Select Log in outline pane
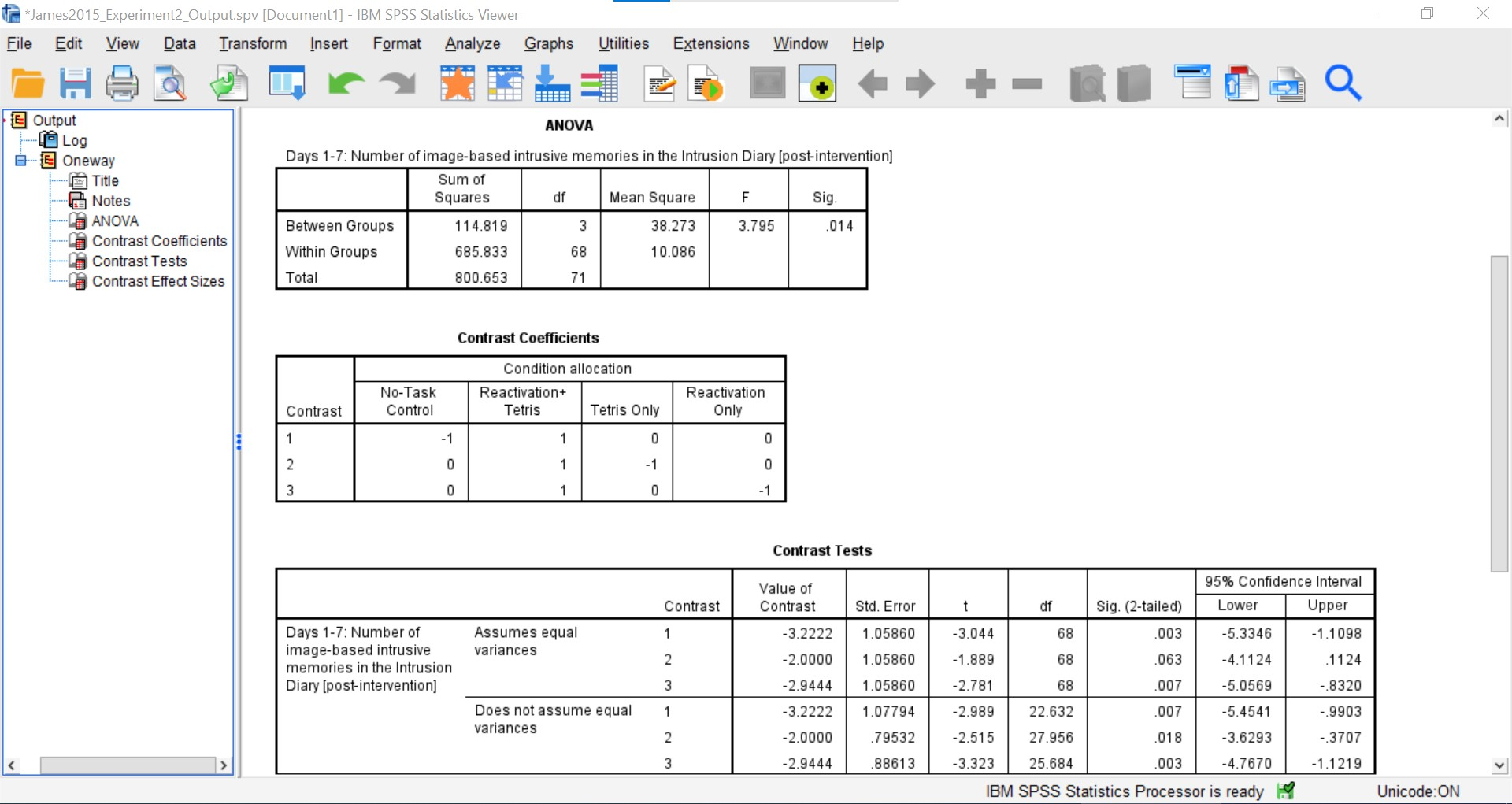This screenshot has height=804, width=1512. (75, 141)
